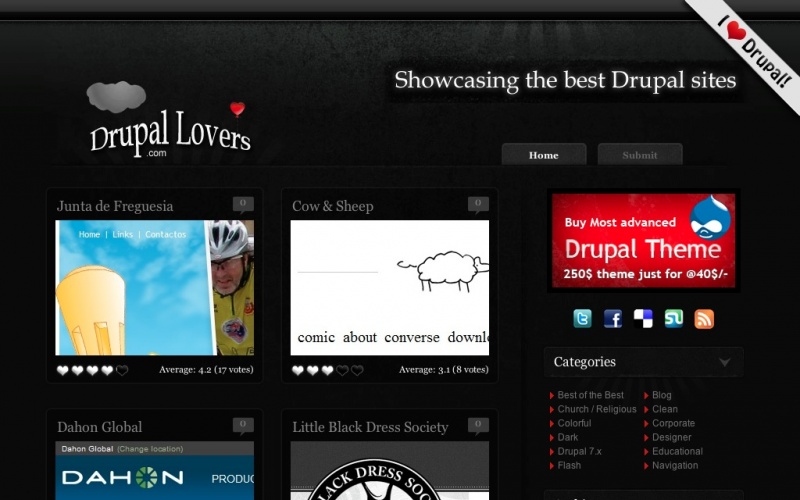Collapse the Categories panel arrow
This screenshot has width=800, height=500.
tap(724, 362)
